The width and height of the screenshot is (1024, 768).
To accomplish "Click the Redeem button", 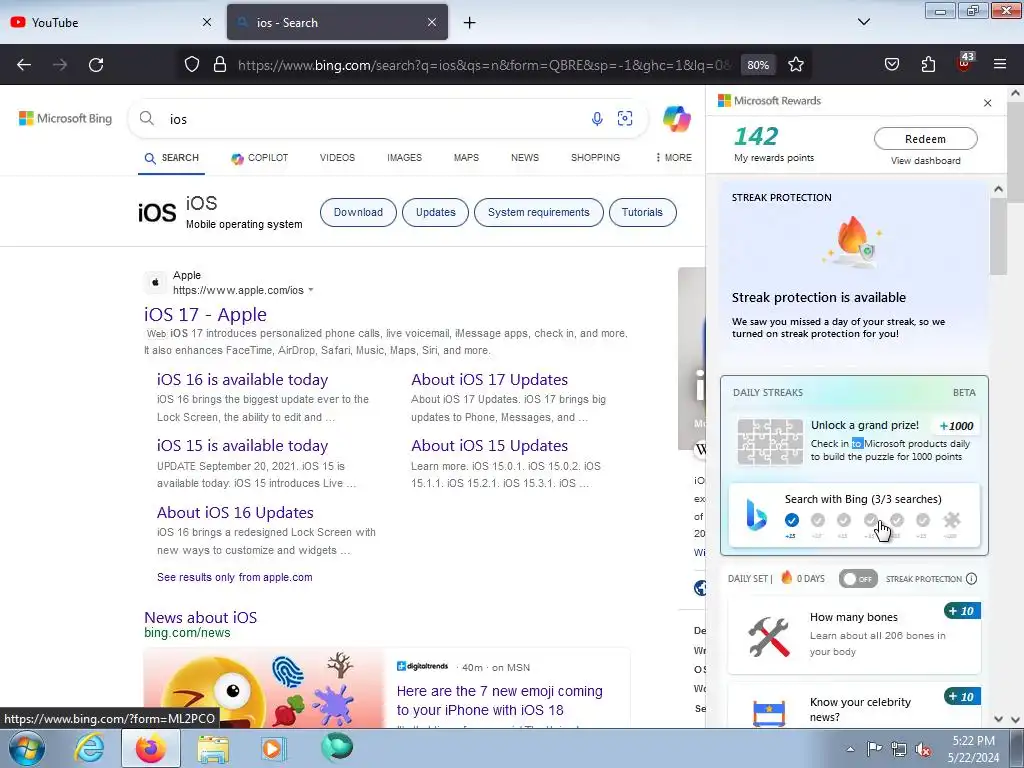I will click(925, 138).
